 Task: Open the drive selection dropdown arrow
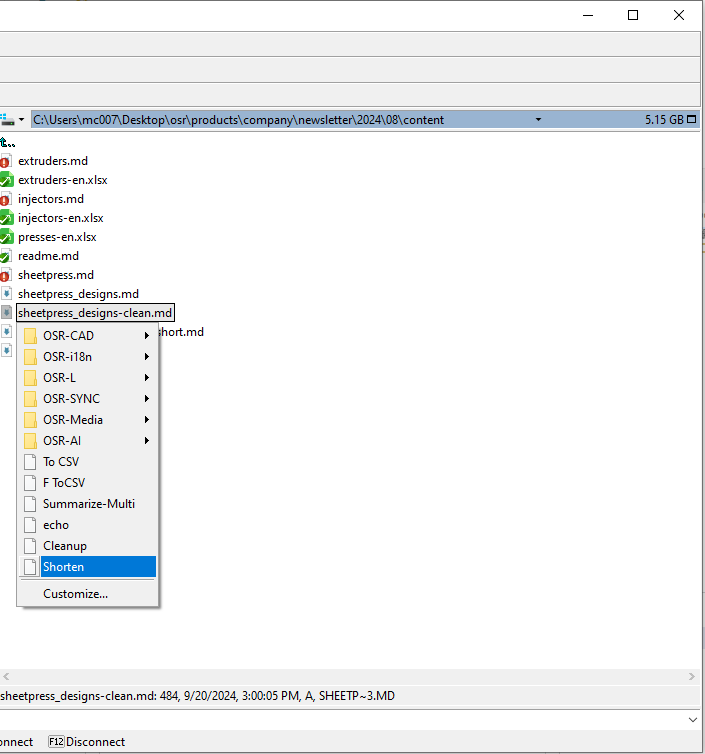pyautogui.click(x=20, y=120)
